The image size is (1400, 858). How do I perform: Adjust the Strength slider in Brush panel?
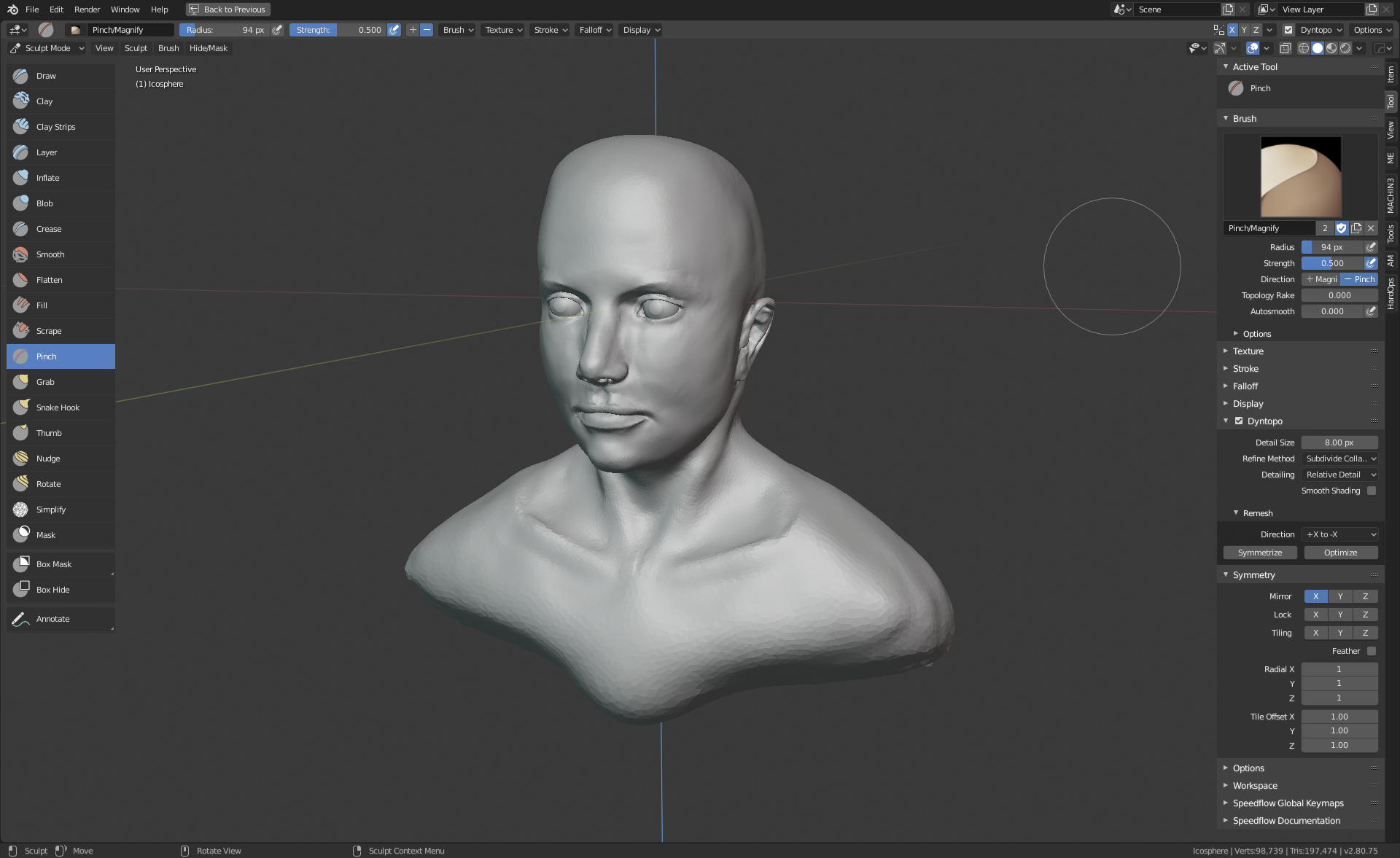1332,263
